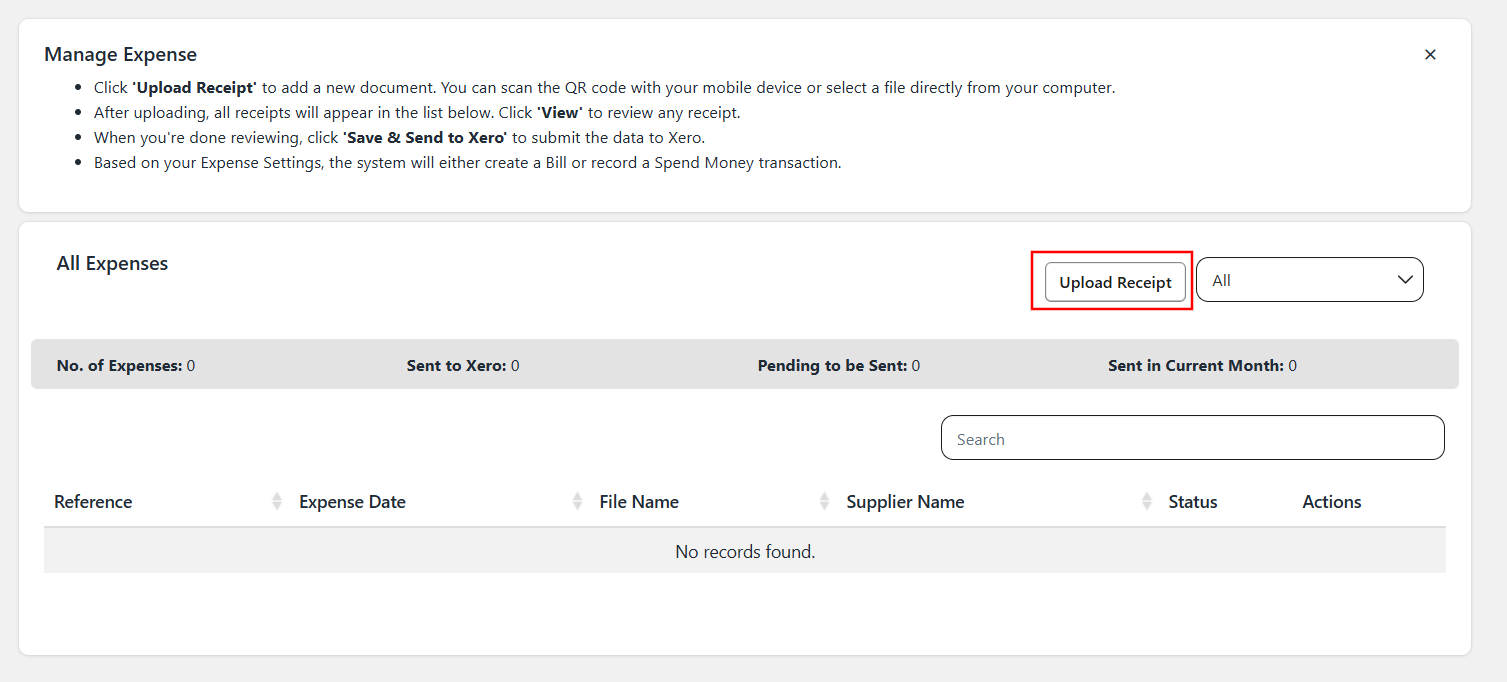The height and width of the screenshot is (682, 1507).
Task: Click sort arrows icon beside Supplier Name
Action: [x=1146, y=502]
